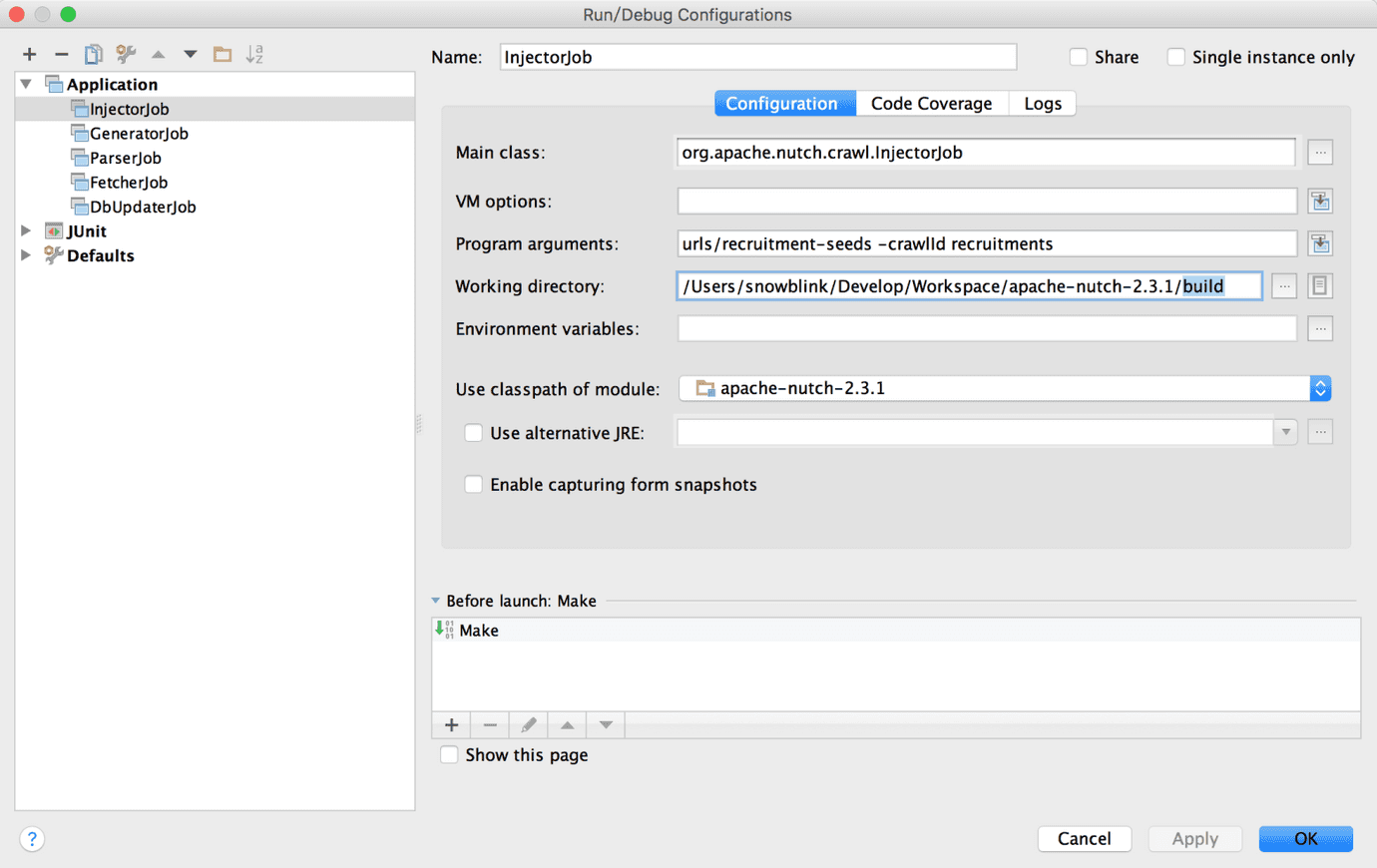Open the classpath module dropdown
Image resolution: width=1377 pixels, height=868 pixels.
(x=1319, y=388)
